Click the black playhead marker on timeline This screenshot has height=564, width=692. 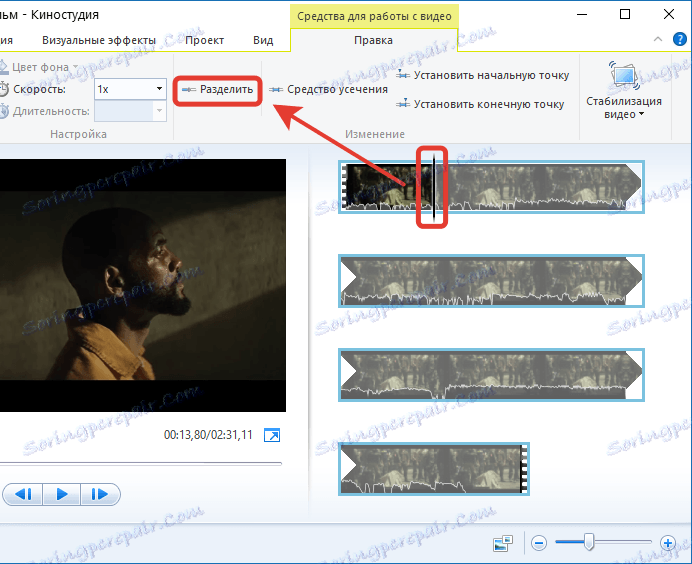click(434, 187)
